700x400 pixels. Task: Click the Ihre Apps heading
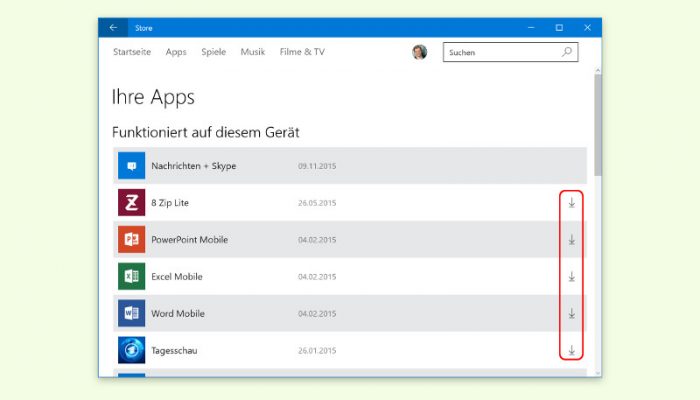(x=153, y=97)
